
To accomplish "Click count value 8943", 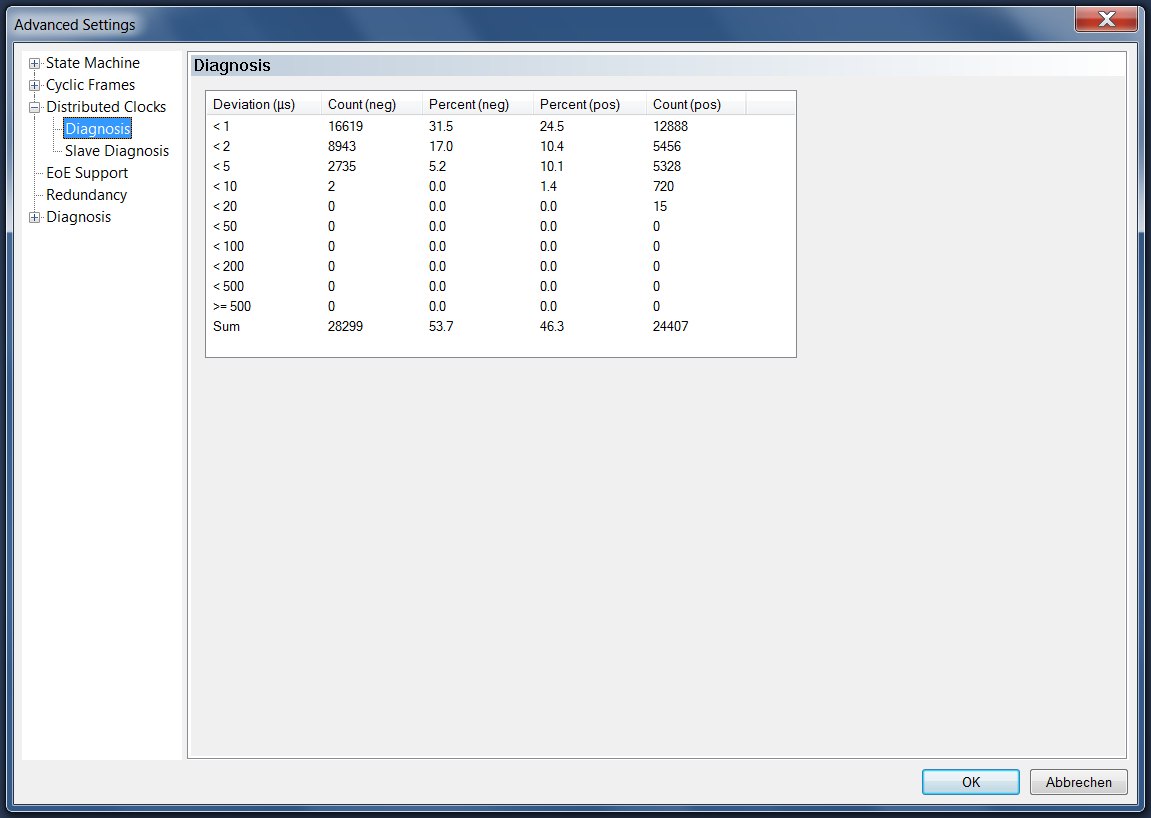I will [342, 146].
